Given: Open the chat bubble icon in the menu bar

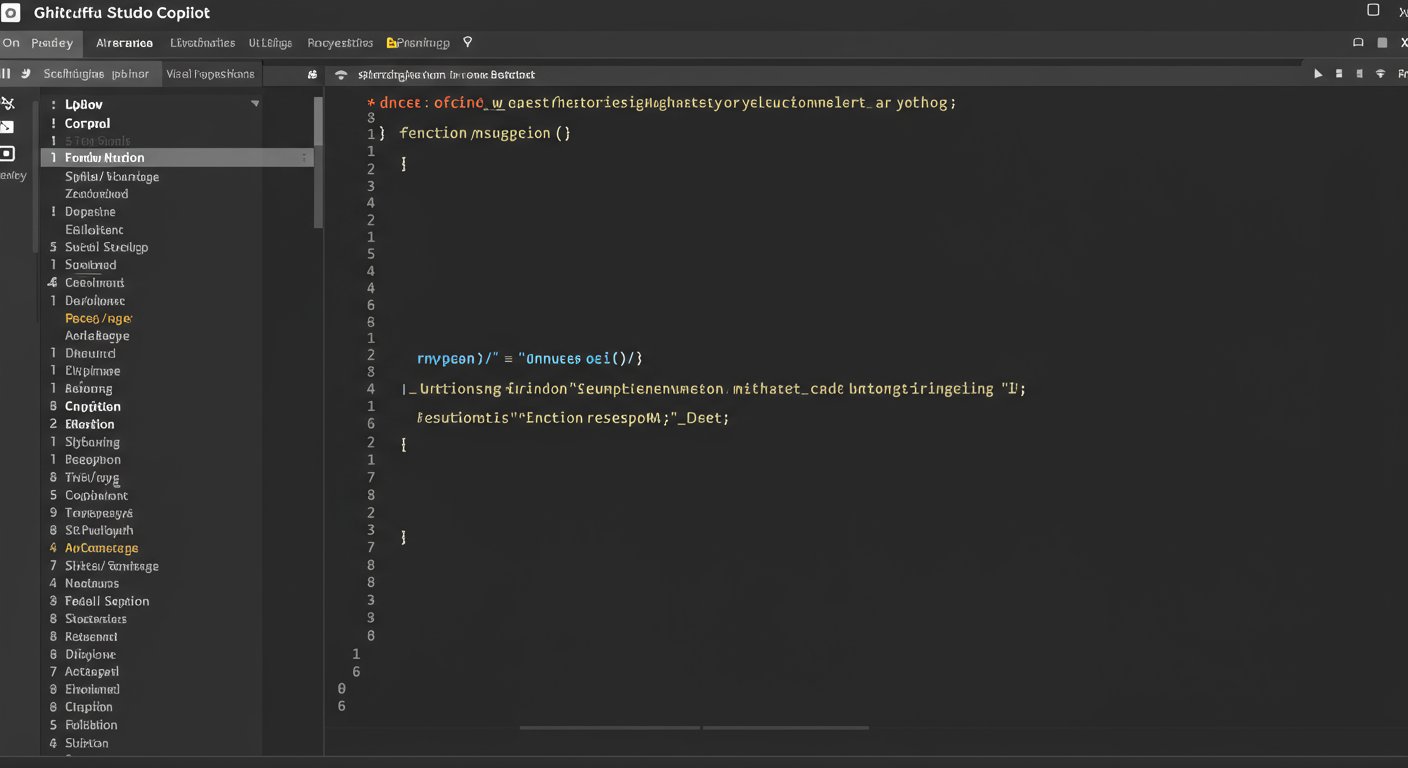Looking at the screenshot, I should click(1358, 43).
